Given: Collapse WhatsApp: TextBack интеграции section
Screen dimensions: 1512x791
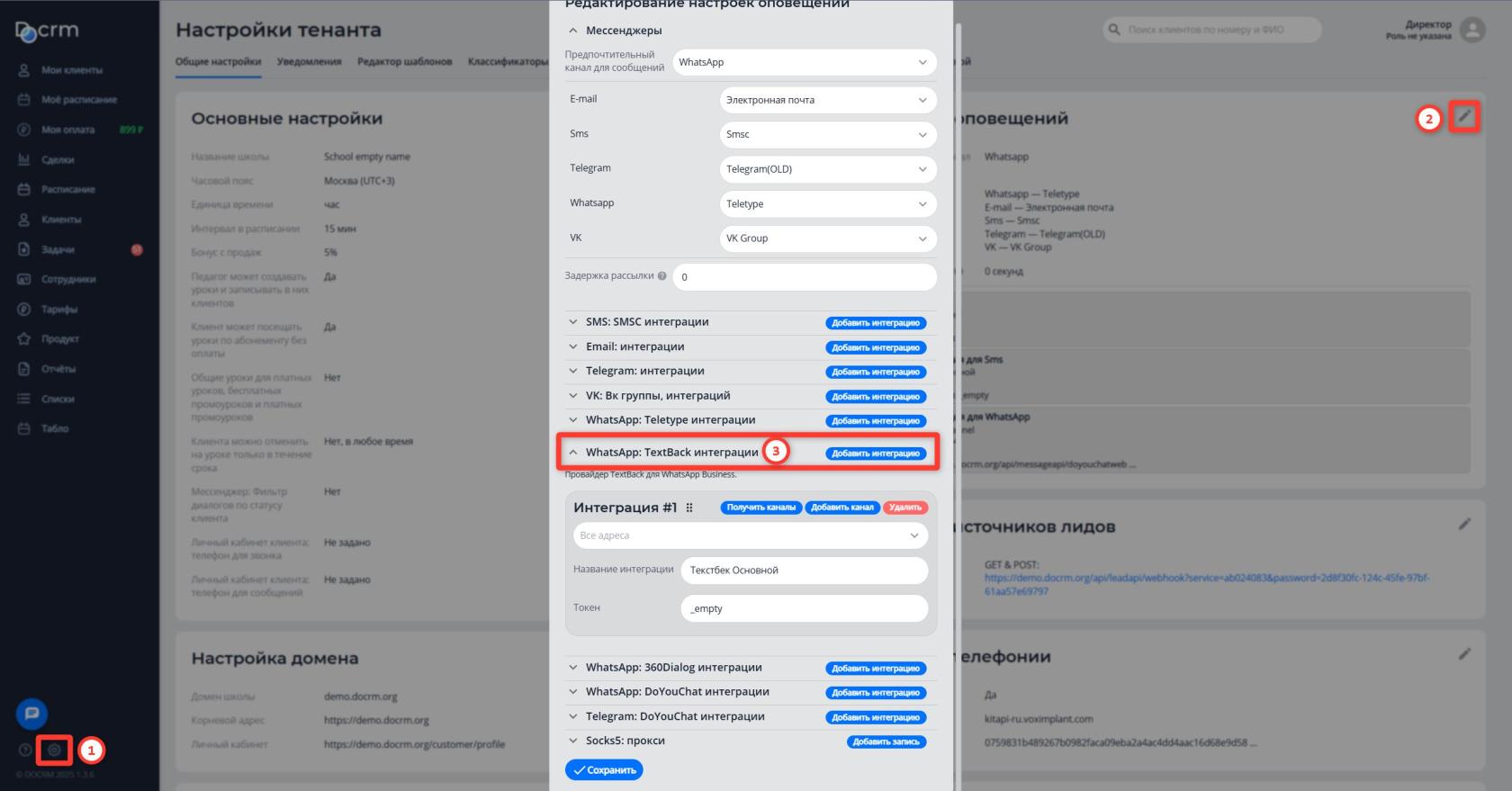Looking at the screenshot, I should (x=572, y=453).
